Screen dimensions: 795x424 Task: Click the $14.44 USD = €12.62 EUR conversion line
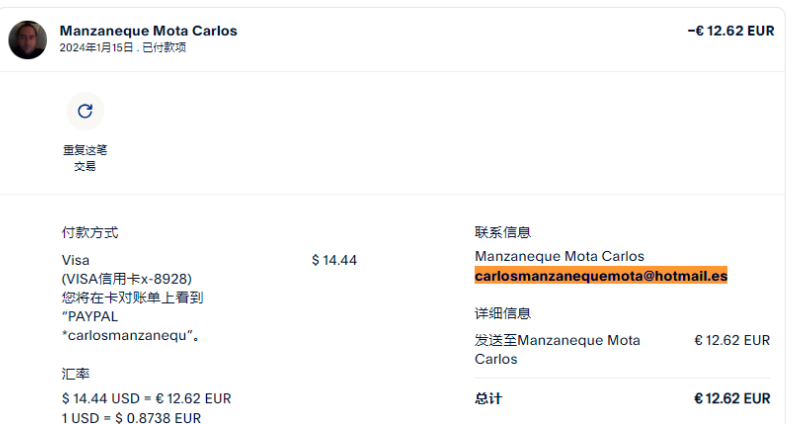[146, 398]
